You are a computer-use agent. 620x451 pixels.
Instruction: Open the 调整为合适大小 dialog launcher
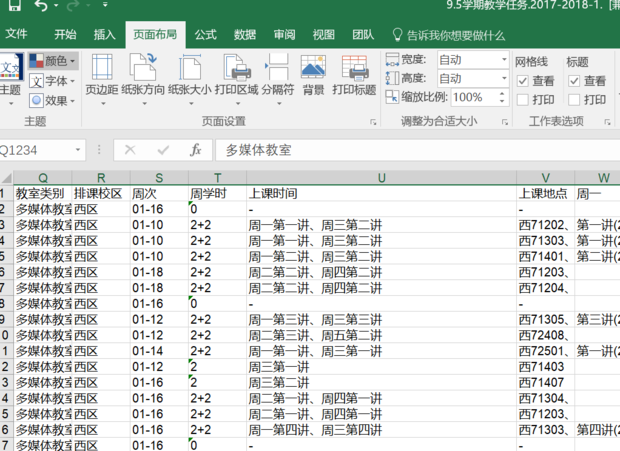[x=505, y=122]
